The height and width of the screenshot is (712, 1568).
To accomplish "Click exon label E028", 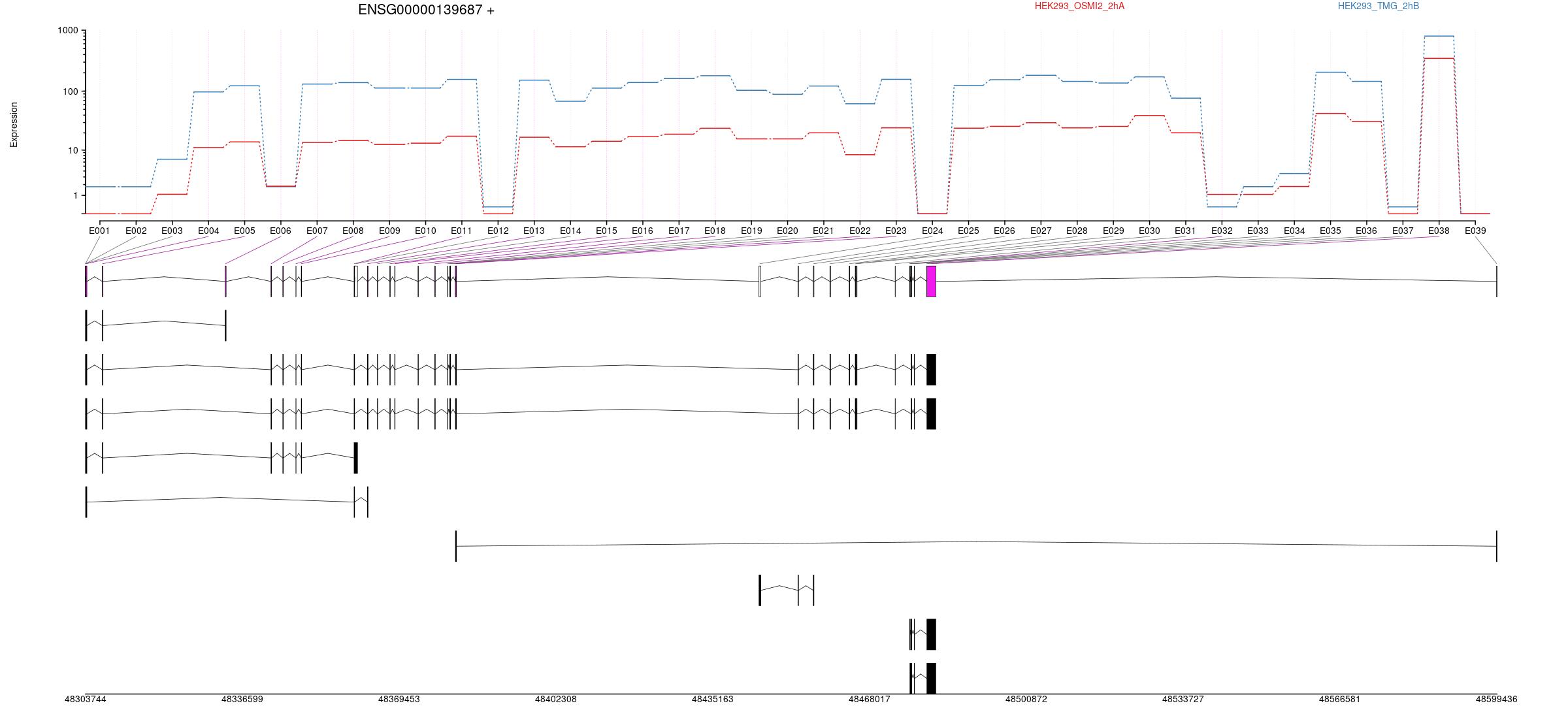I will [1077, 231].
